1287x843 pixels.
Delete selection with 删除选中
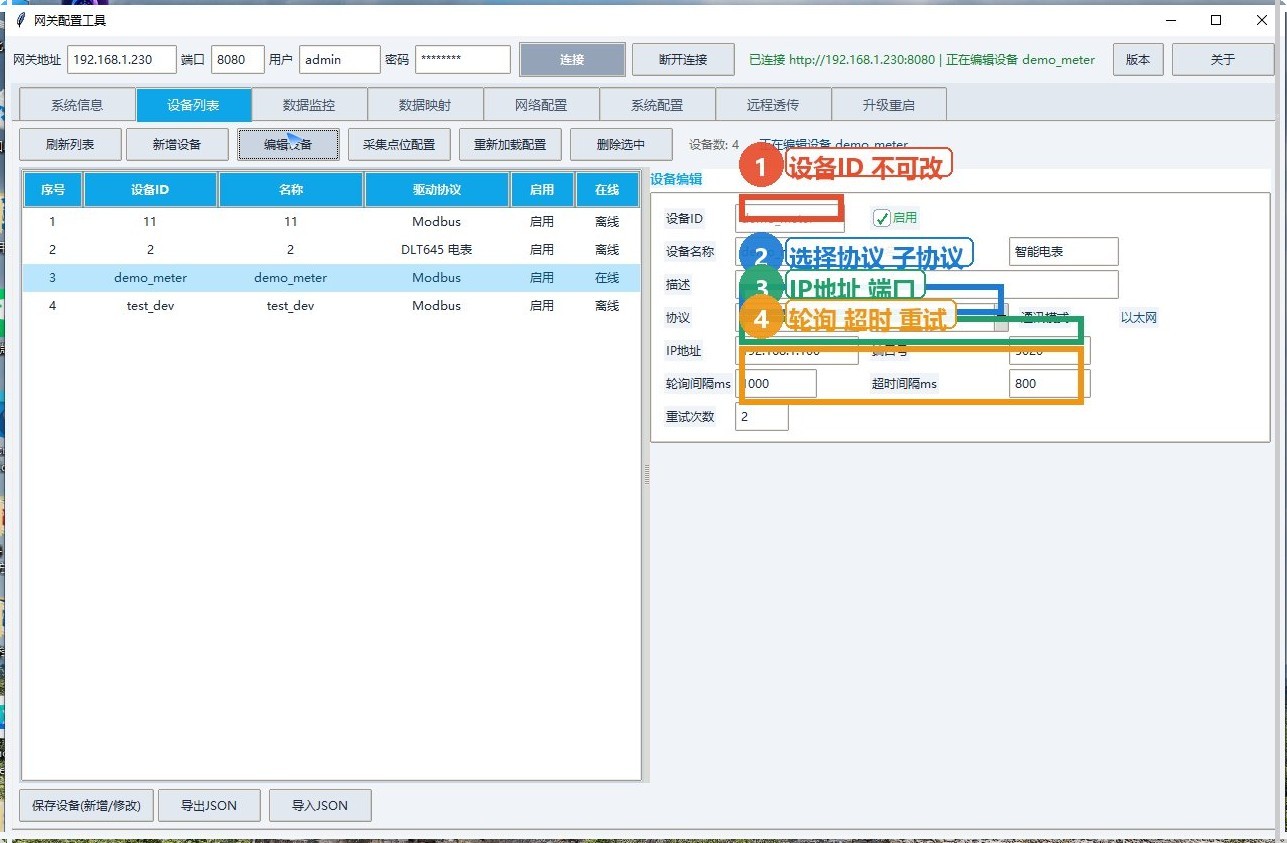621,144
